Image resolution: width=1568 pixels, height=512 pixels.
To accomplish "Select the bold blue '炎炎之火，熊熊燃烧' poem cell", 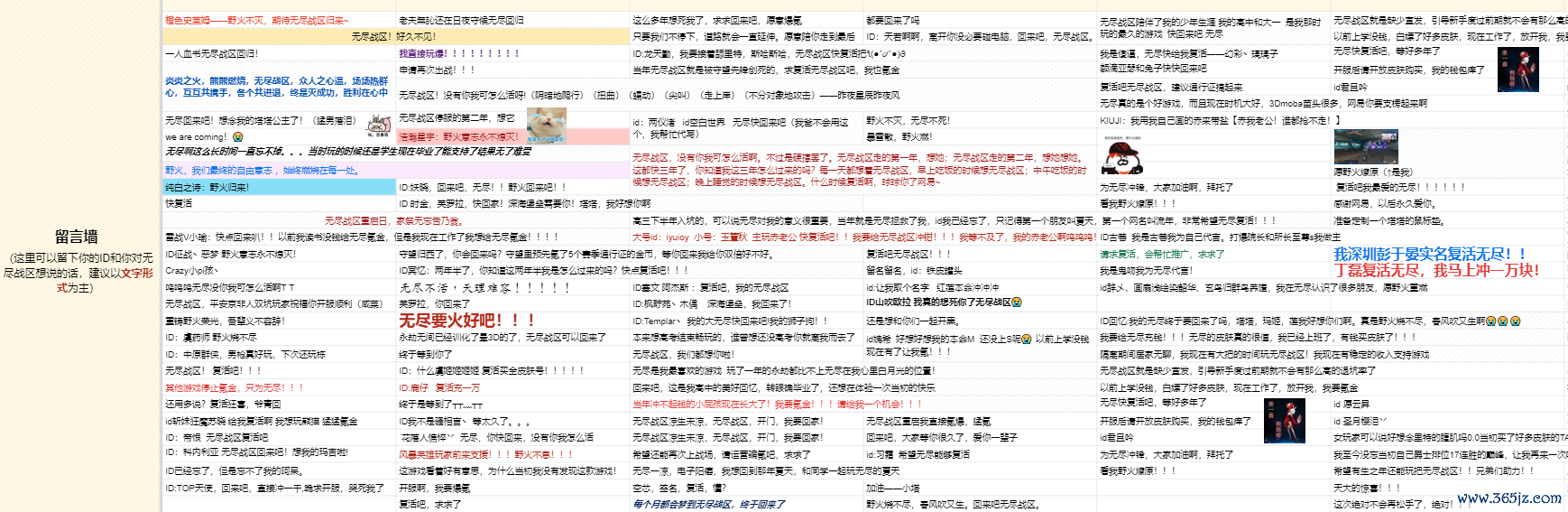I will (276, 87).
